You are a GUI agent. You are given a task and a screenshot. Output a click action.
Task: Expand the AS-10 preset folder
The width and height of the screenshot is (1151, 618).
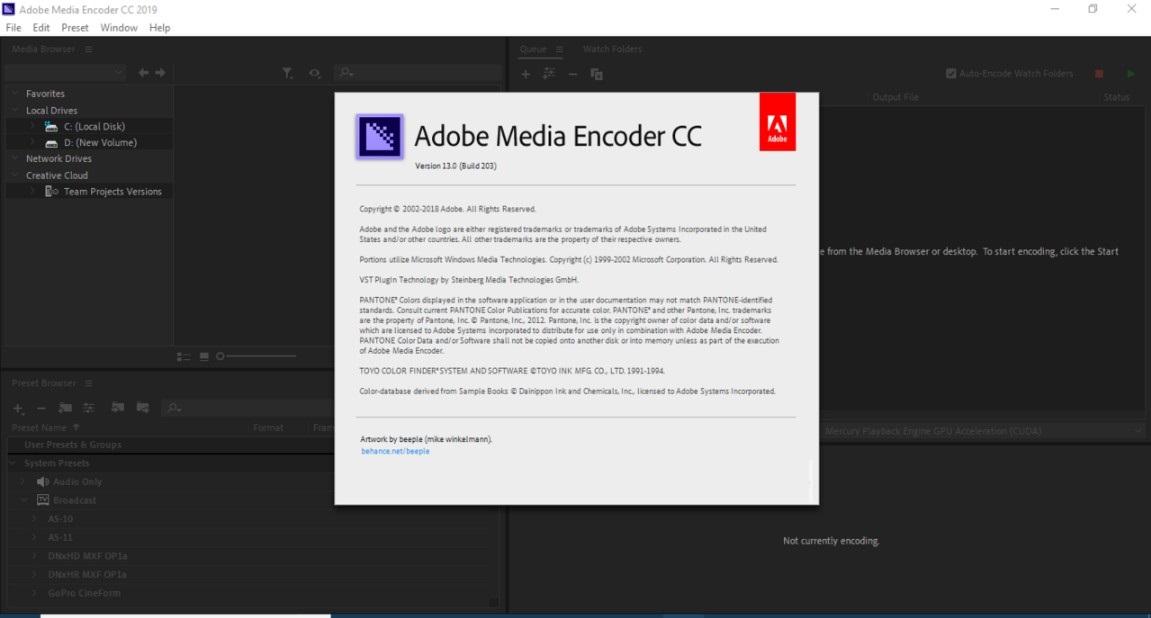(x=34, y=519)
